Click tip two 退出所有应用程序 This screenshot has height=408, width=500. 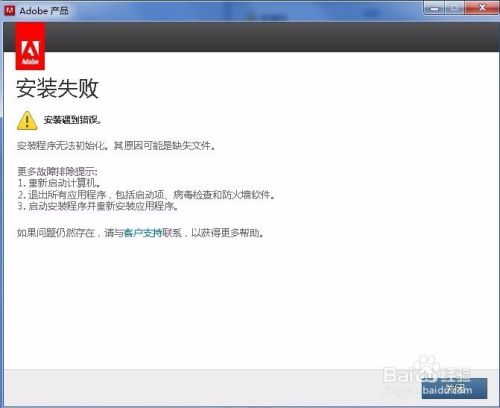(x=146, y=195)
